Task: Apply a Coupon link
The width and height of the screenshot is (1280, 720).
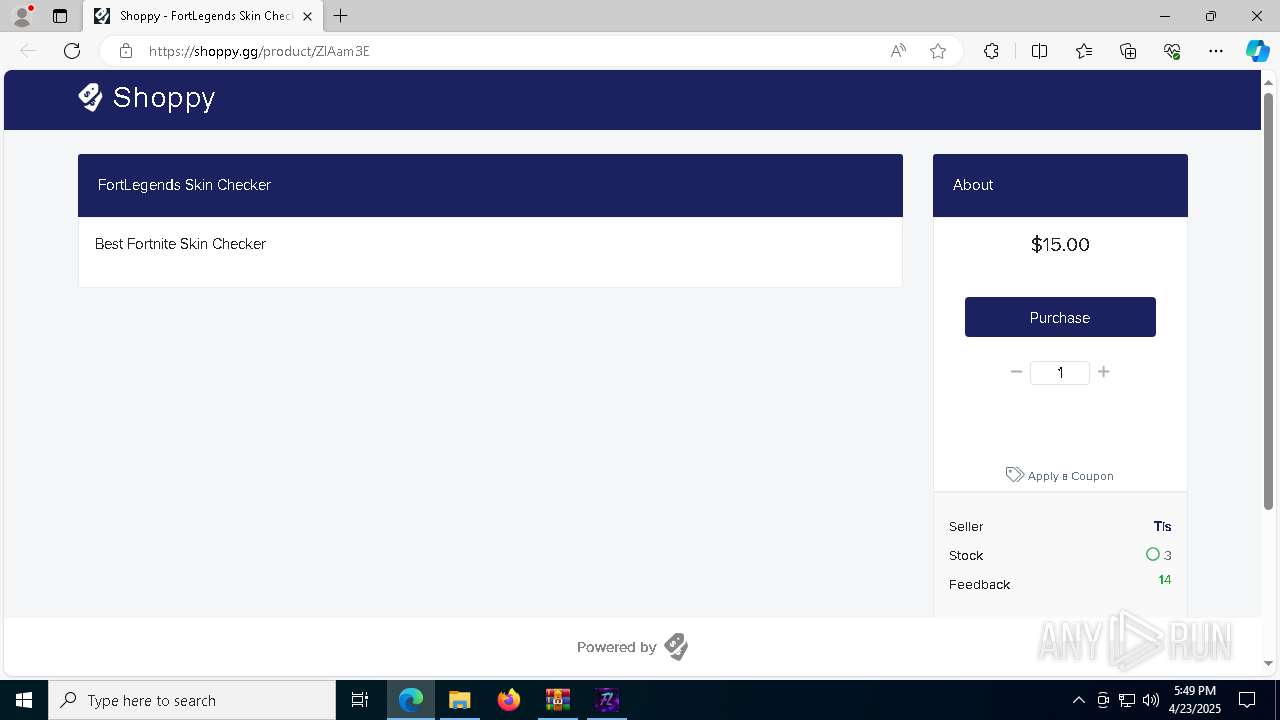Action: [x=1060, y=475]
